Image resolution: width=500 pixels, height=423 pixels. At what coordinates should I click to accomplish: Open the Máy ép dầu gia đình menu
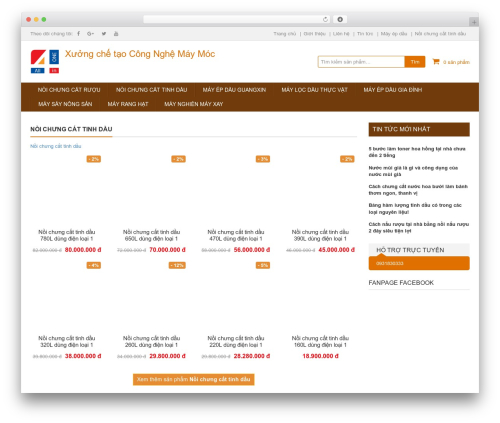(x=393, y=90)
